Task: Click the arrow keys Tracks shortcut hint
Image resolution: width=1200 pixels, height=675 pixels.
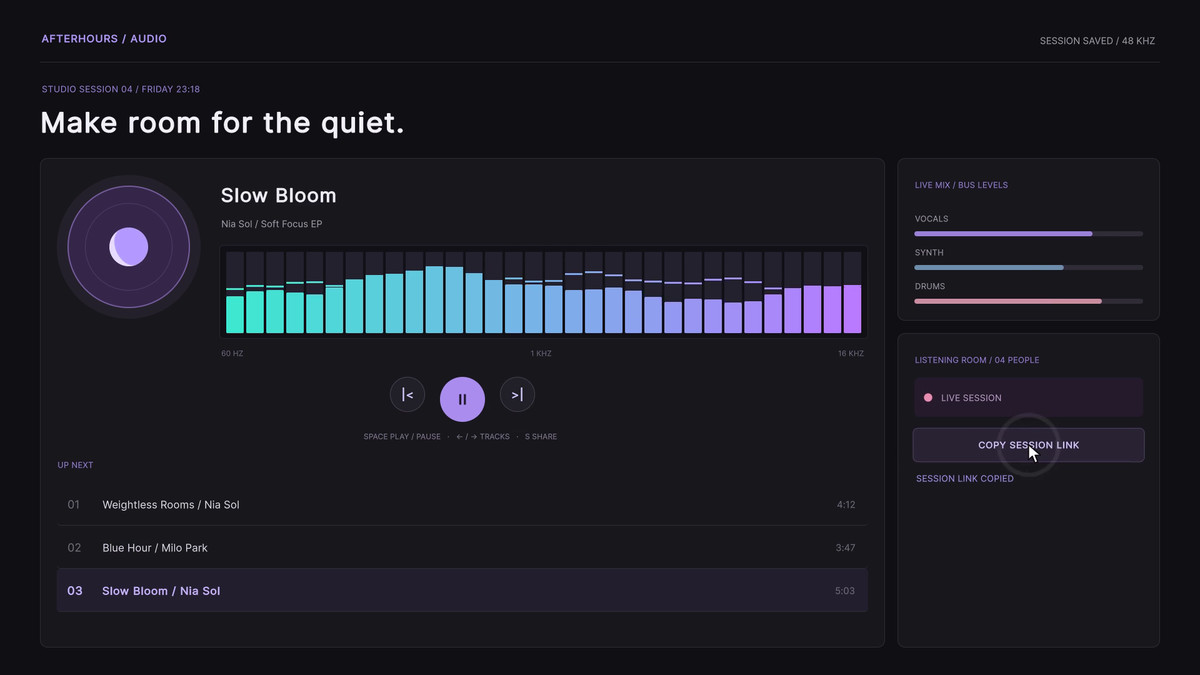Action: coord(483,437)
